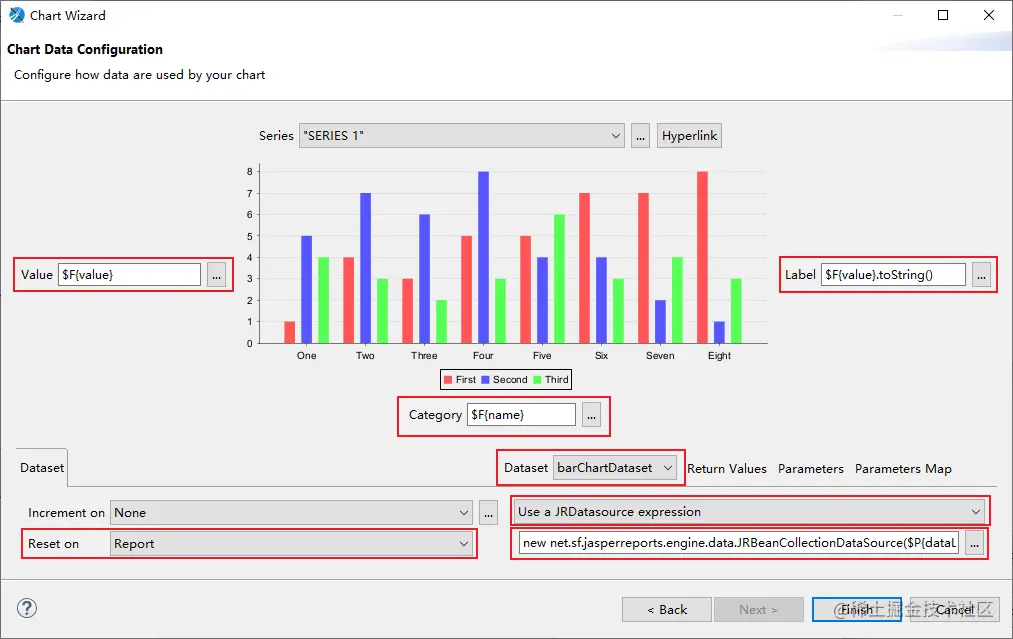Screen dimensions: 1013x639
Task: Switch to the Return Values tab
Action: tap(727, 469)
